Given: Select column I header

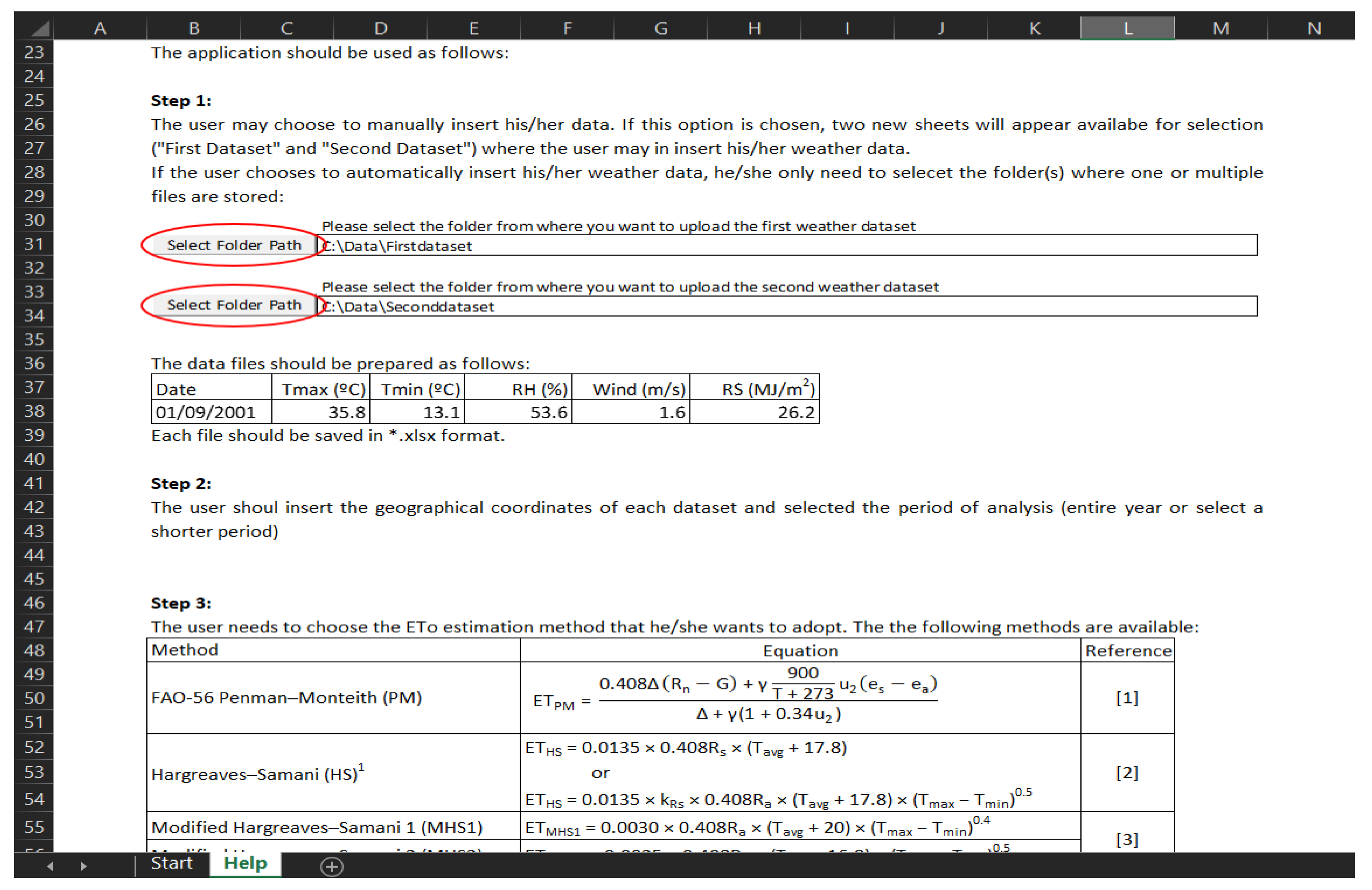Looking at the screenshot, I should coord(847,28).
